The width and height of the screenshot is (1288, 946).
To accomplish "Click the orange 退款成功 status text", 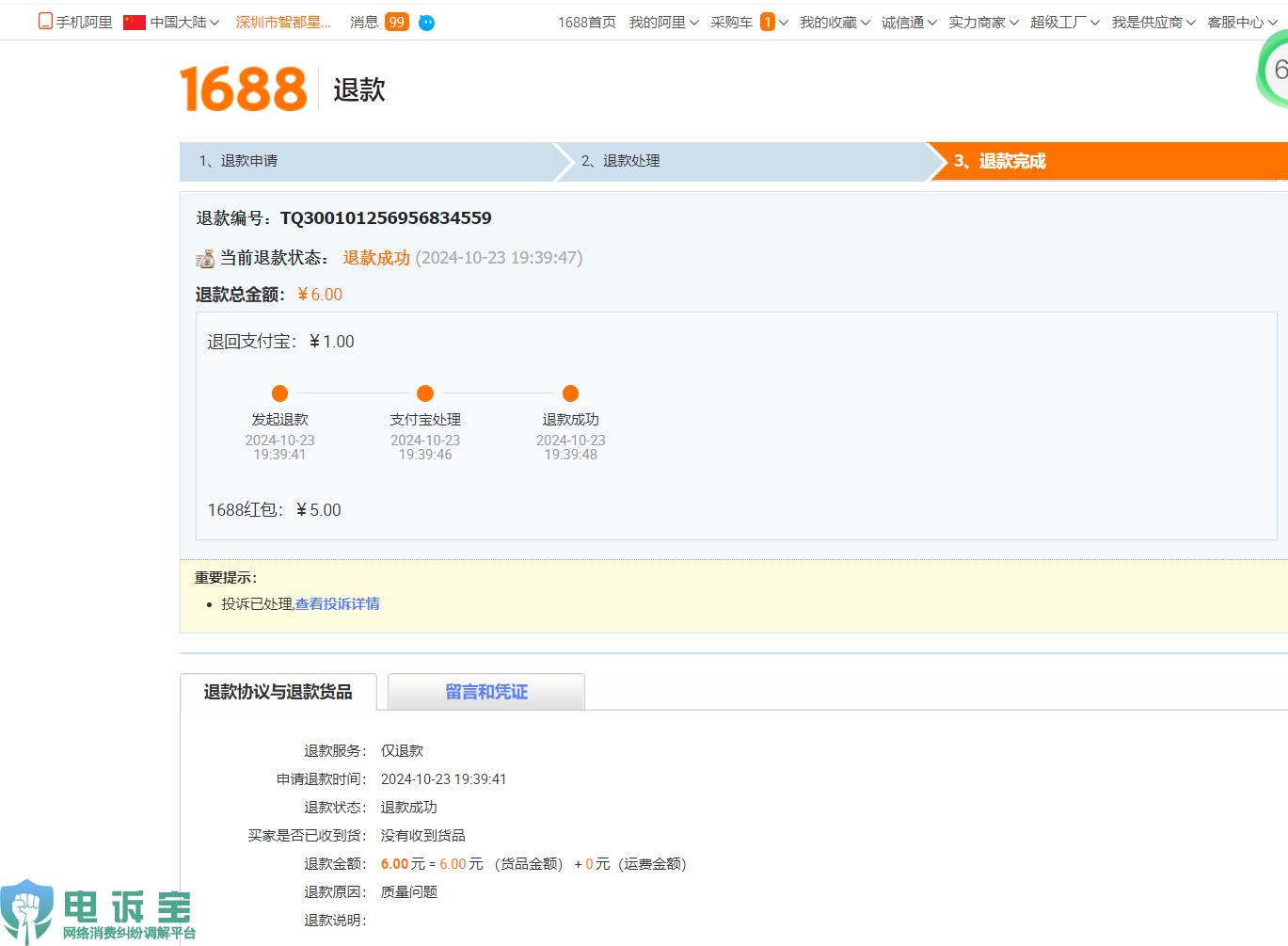I will pos(376,258).
